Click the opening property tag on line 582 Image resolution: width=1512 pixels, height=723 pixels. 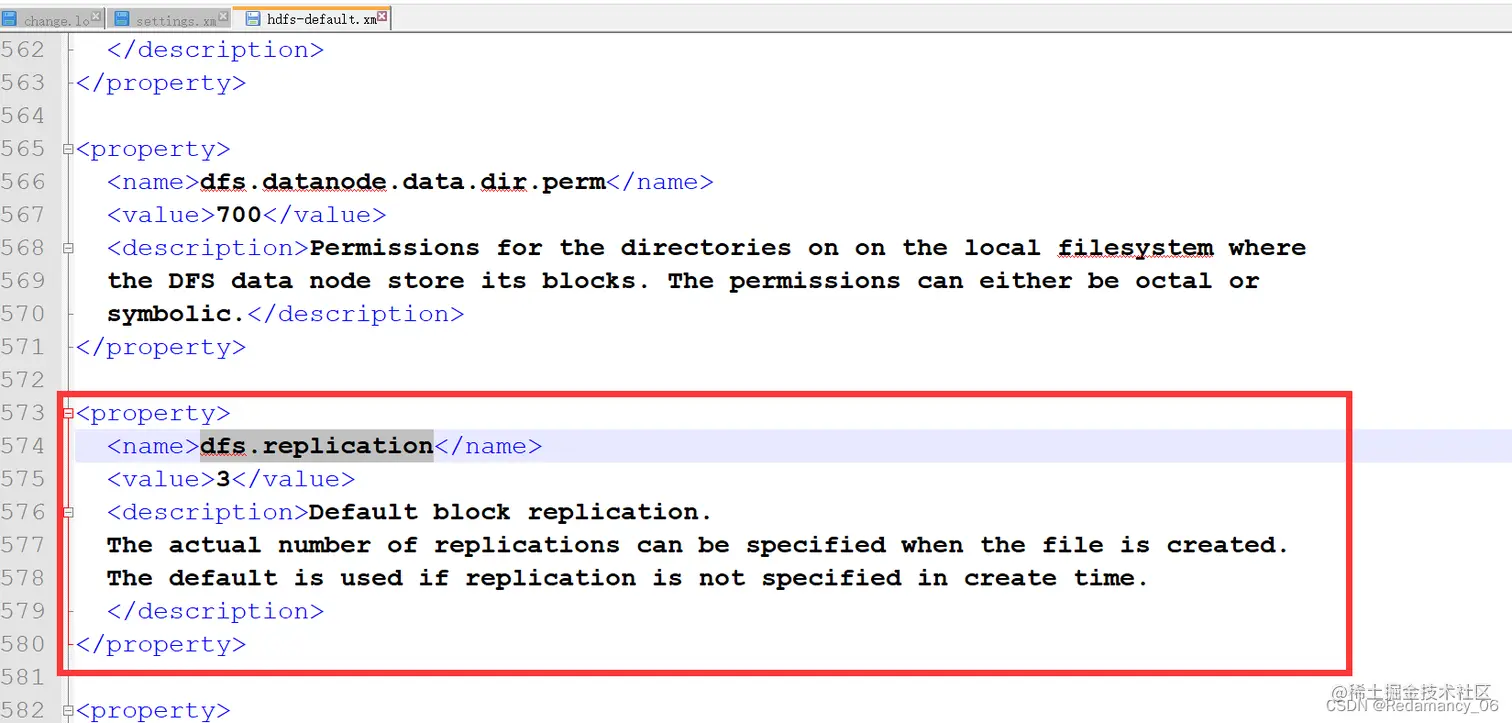(x=153, y=710)
